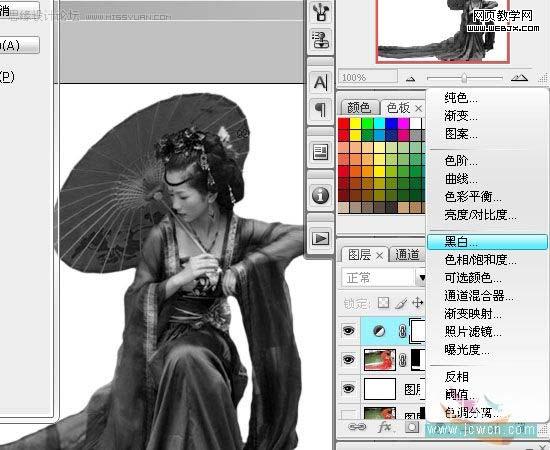This screenshot has height=450, width=550.
Task: Click the navigator zoom in large mountains icon
Action: [519, 78]
